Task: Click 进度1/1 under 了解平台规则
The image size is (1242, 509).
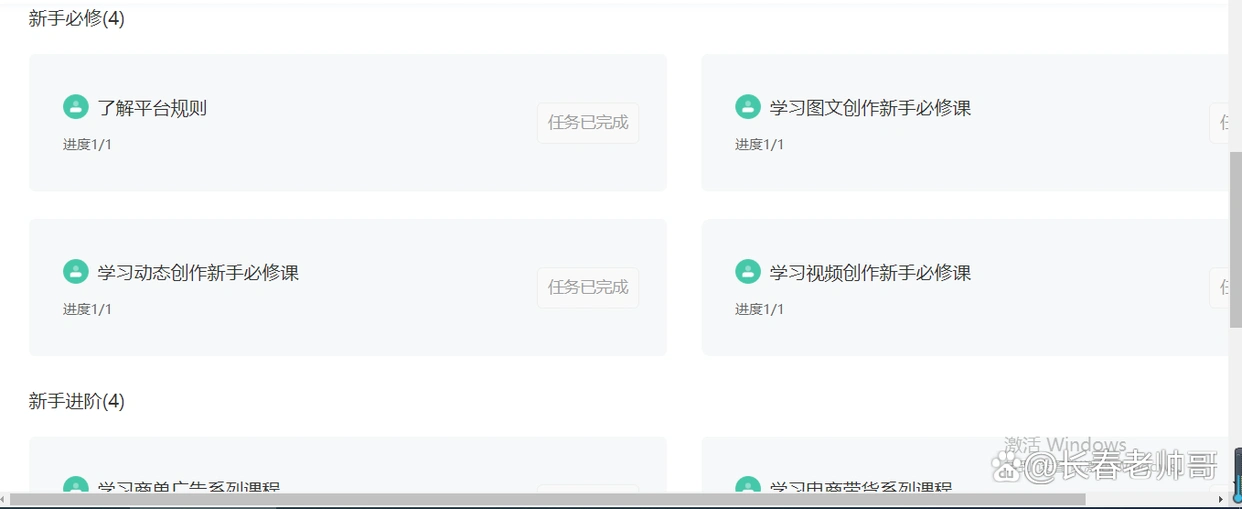Action: pos(87,144)
